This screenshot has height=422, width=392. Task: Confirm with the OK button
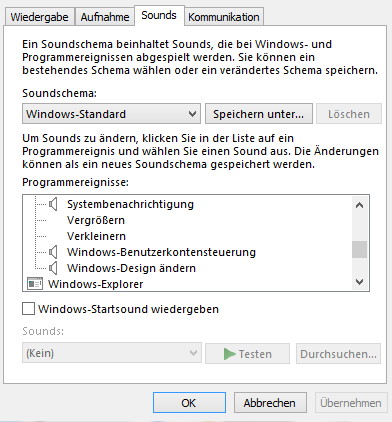pos(189,403)
